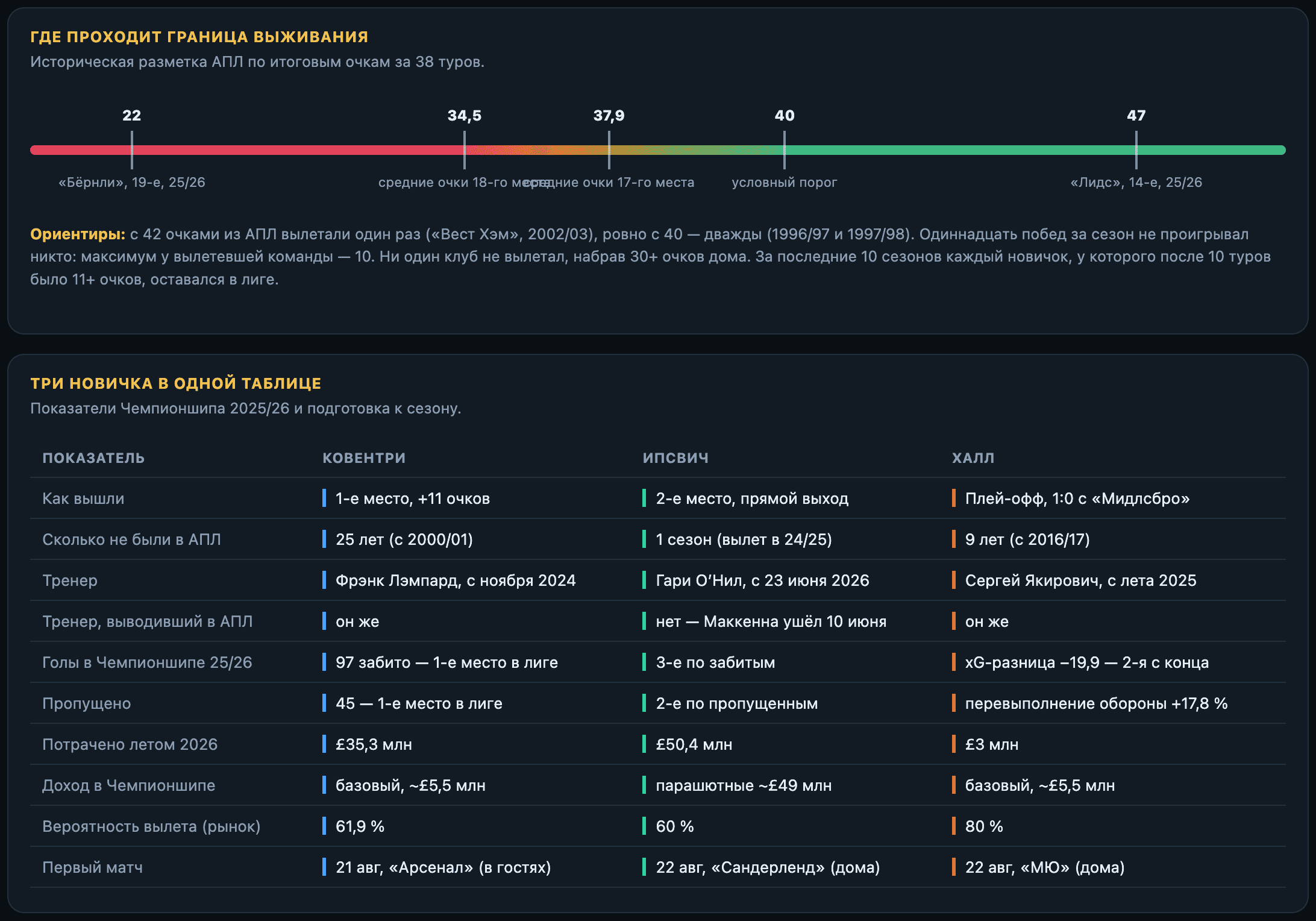The width and height of the screenshot is (1316, 921).
Task: Click the "45 — 1-е место в лиге" cell
Action: 419,703
